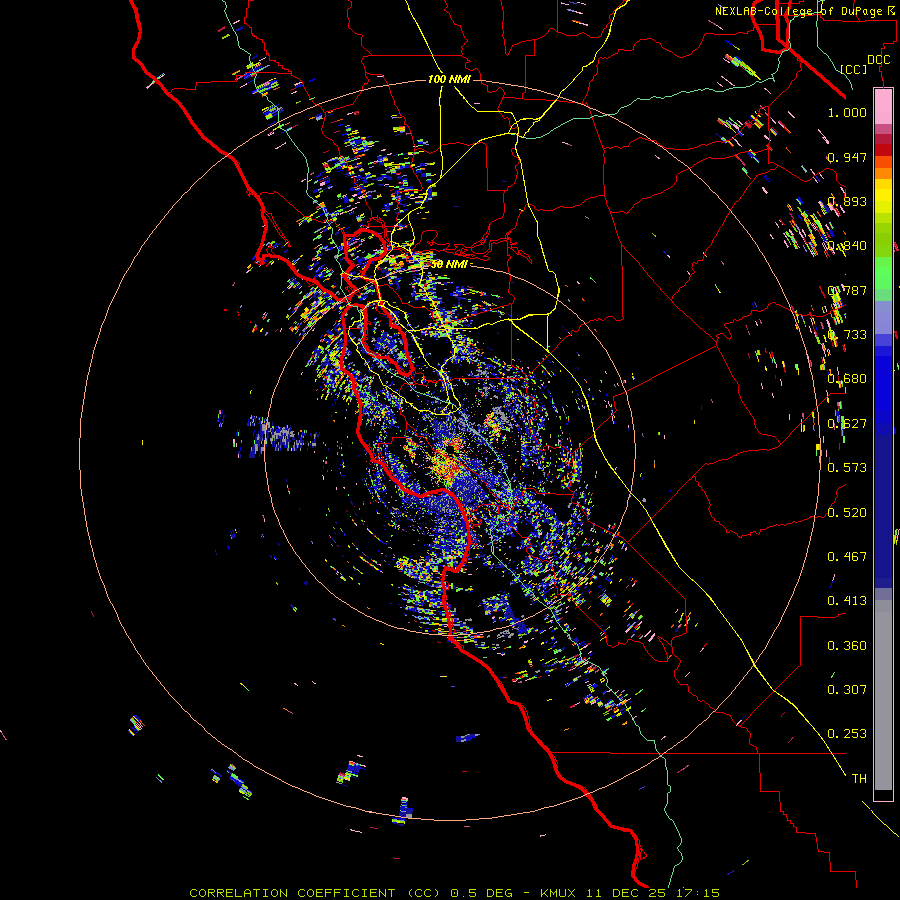Pick the pink segment topping the color bar

883,107
